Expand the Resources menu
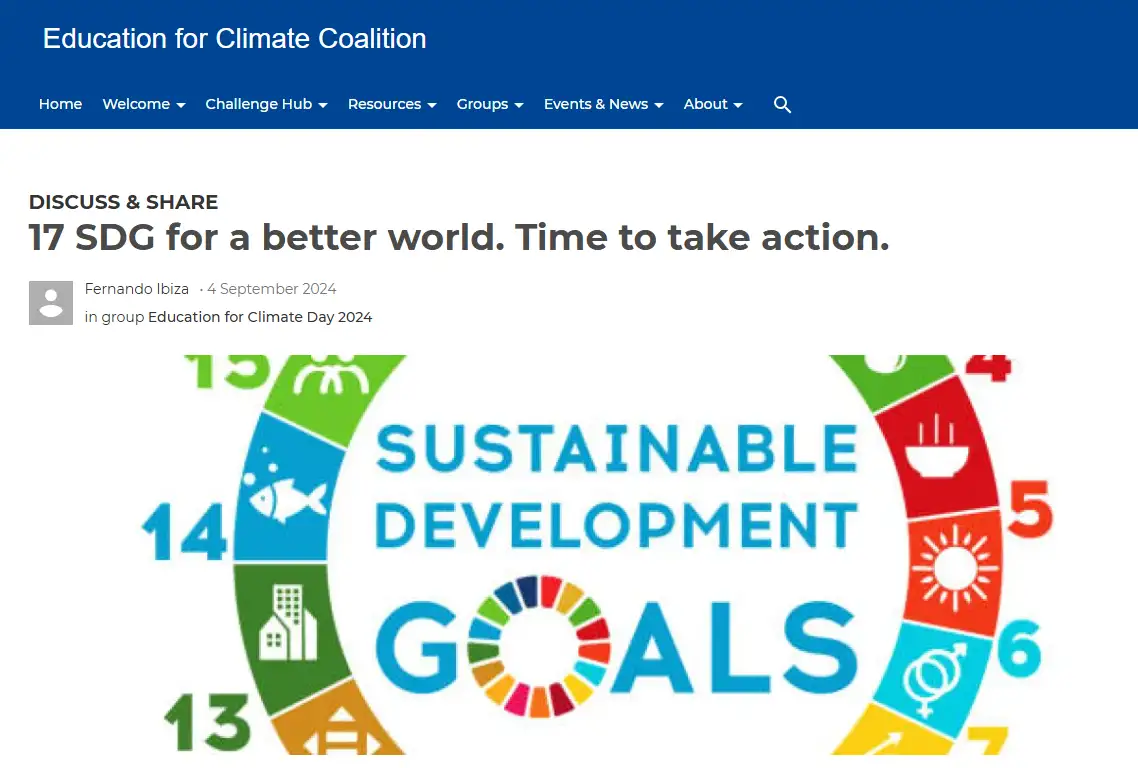 392,104
